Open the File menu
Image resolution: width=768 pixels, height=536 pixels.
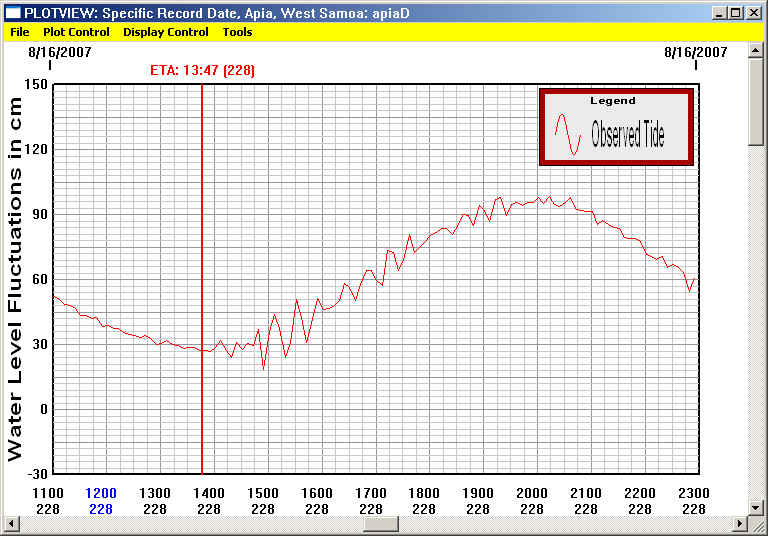click(x=20, y=32)
